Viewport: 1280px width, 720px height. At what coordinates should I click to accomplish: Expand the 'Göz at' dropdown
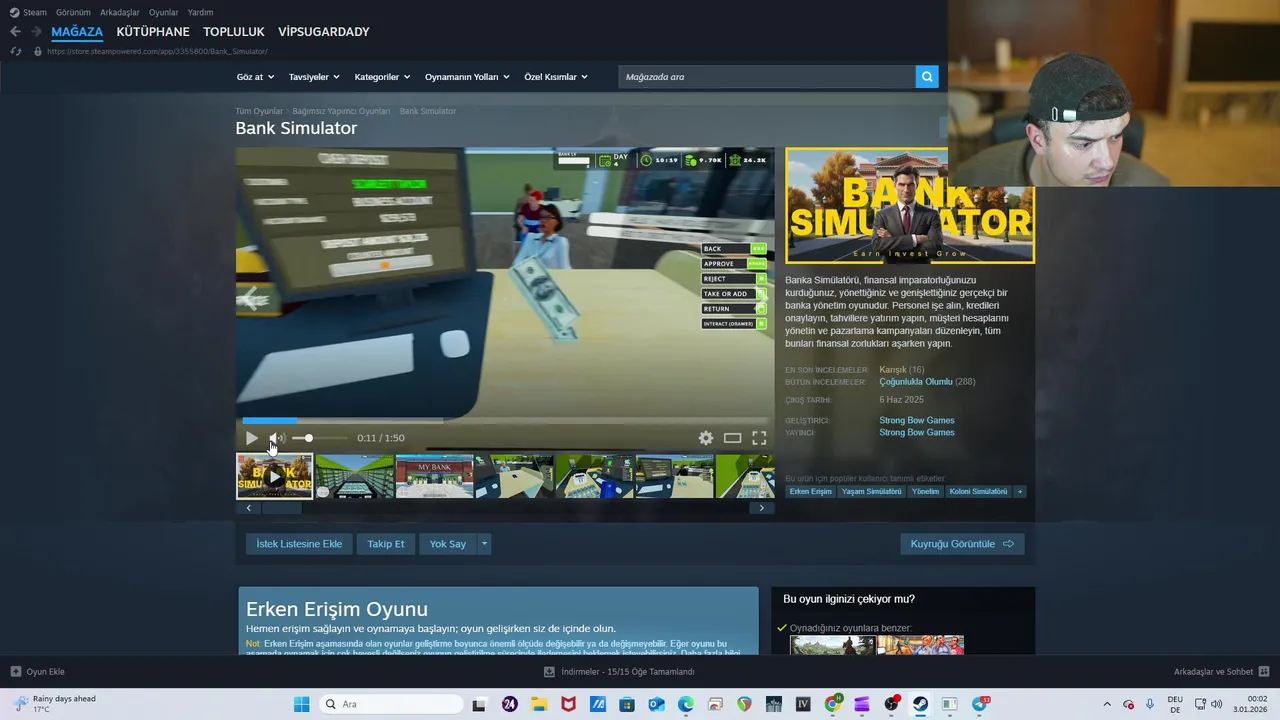coord(255,77)
